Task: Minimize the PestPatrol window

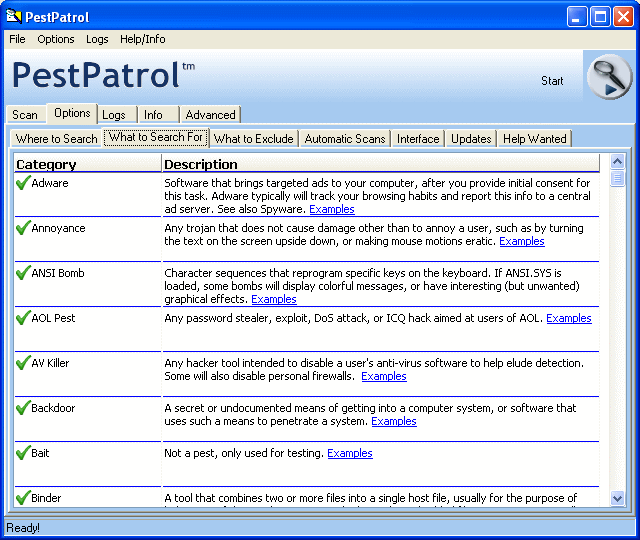Action: (577, 17)
